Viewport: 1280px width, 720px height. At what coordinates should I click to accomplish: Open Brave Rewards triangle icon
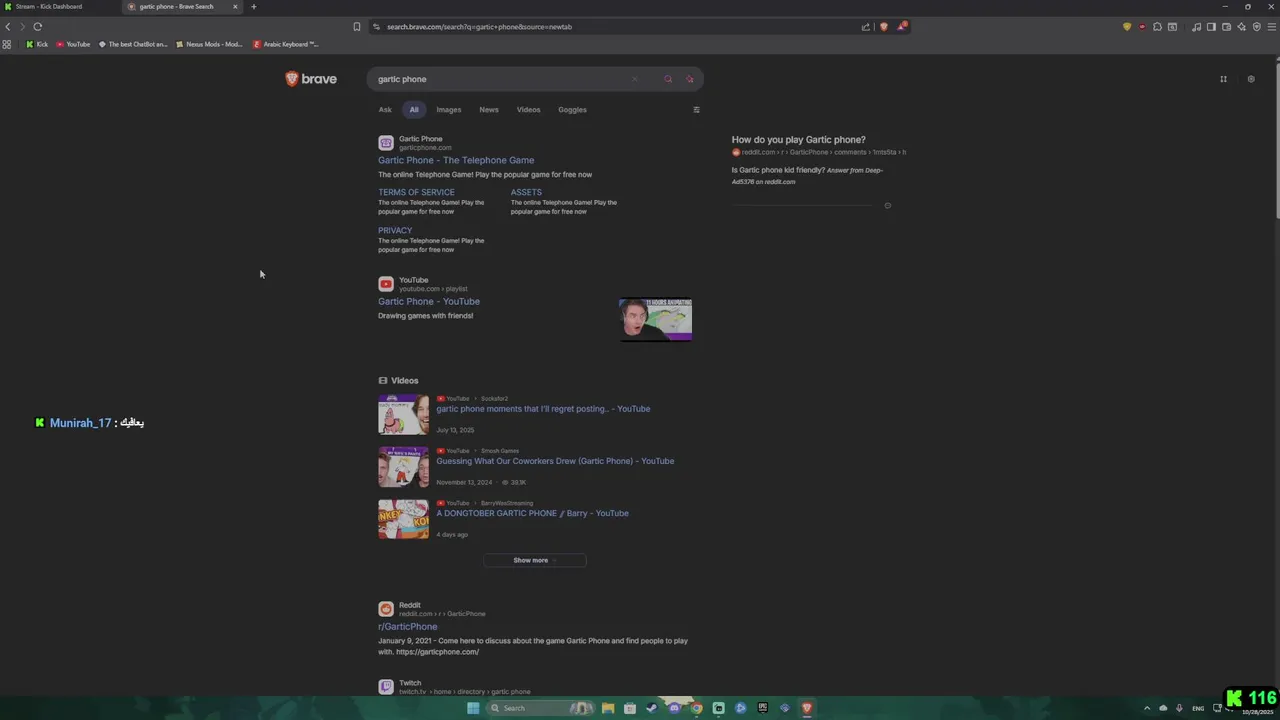pos(901,27)
